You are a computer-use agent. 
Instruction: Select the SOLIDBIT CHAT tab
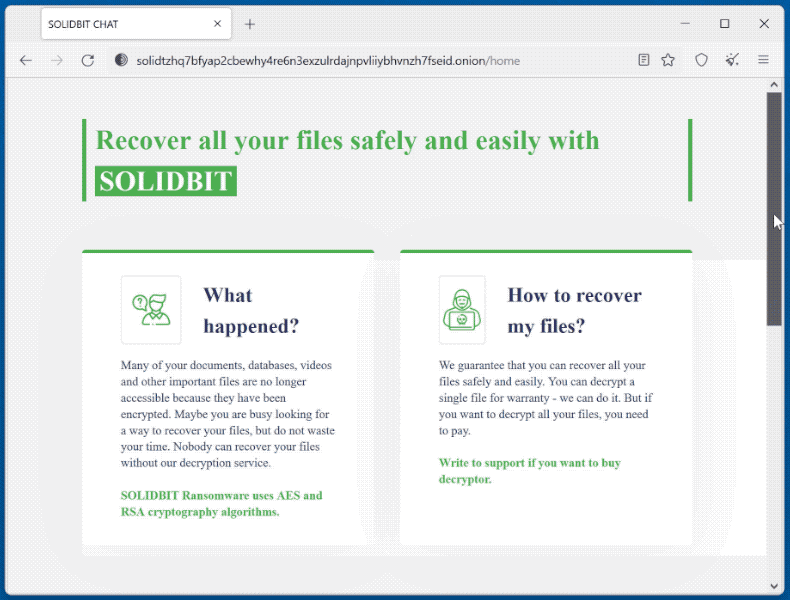pyautogui.click(x=120, y=24)
